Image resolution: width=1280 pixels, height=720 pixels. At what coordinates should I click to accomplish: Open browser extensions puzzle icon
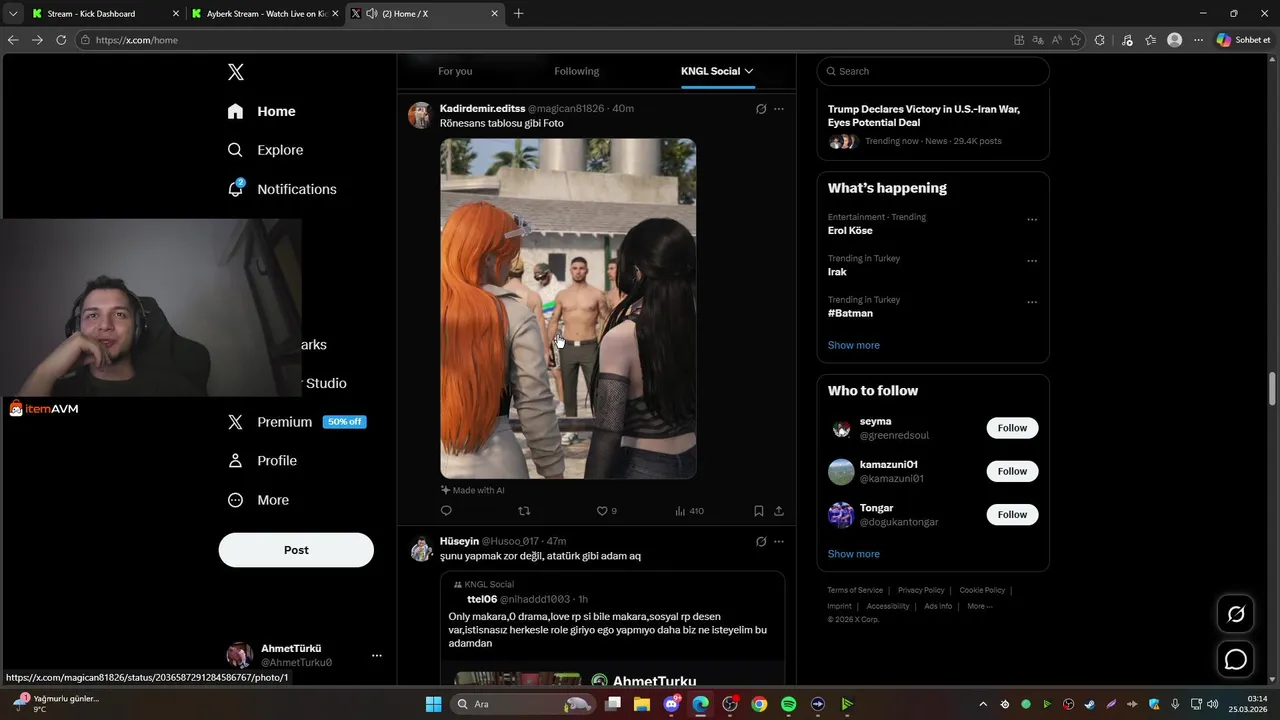pos(1100,40)
